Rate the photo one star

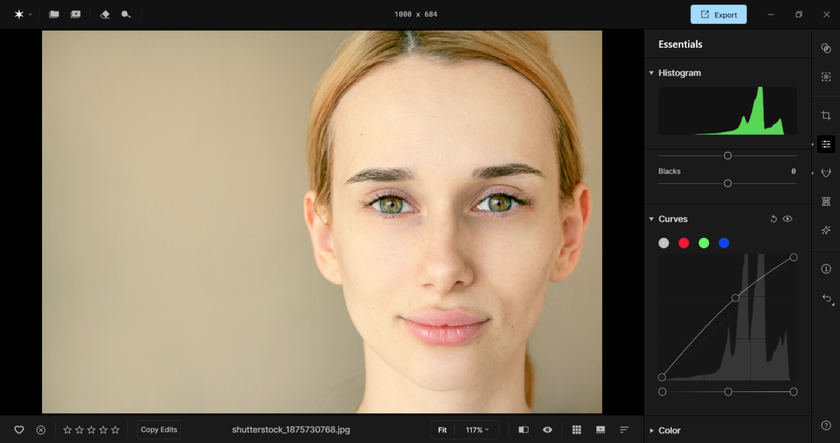[68, 430]
